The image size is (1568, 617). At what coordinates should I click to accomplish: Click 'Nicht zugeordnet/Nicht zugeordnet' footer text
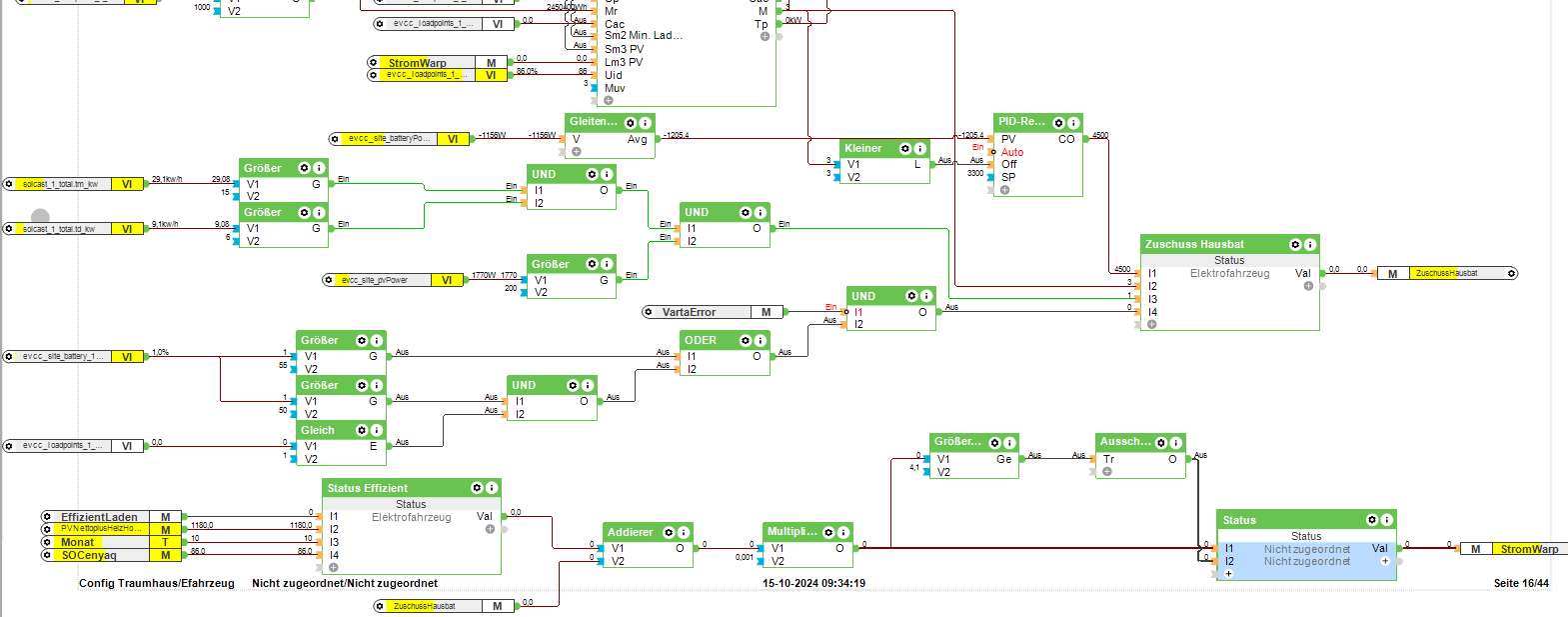[345, 583]
